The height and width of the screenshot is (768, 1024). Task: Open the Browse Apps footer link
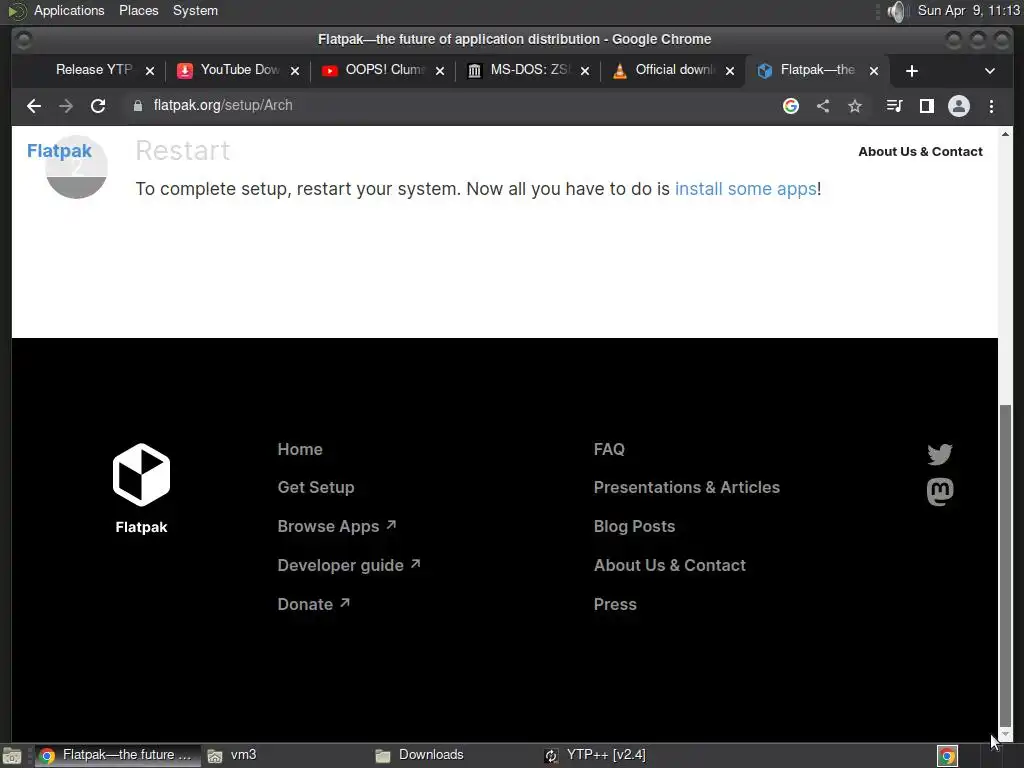(336, 526)
